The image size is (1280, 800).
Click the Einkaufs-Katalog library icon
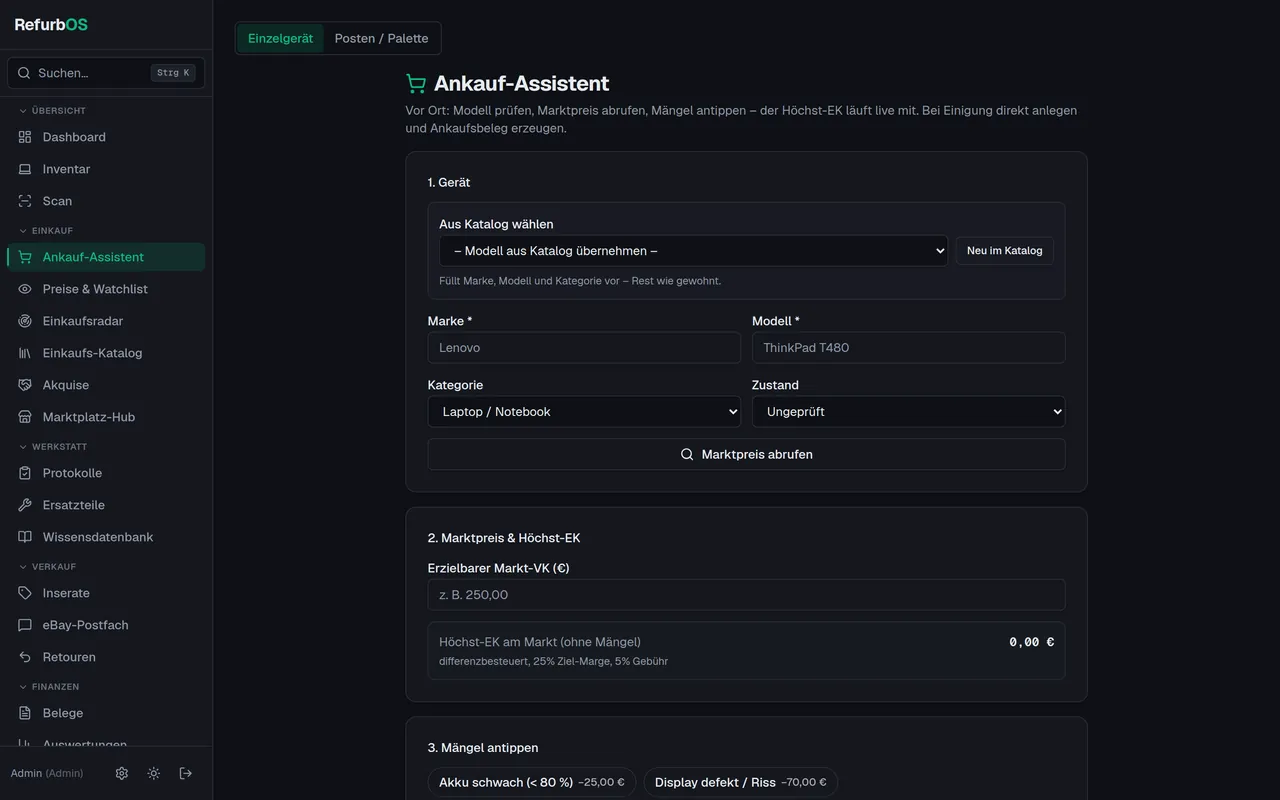25,353
